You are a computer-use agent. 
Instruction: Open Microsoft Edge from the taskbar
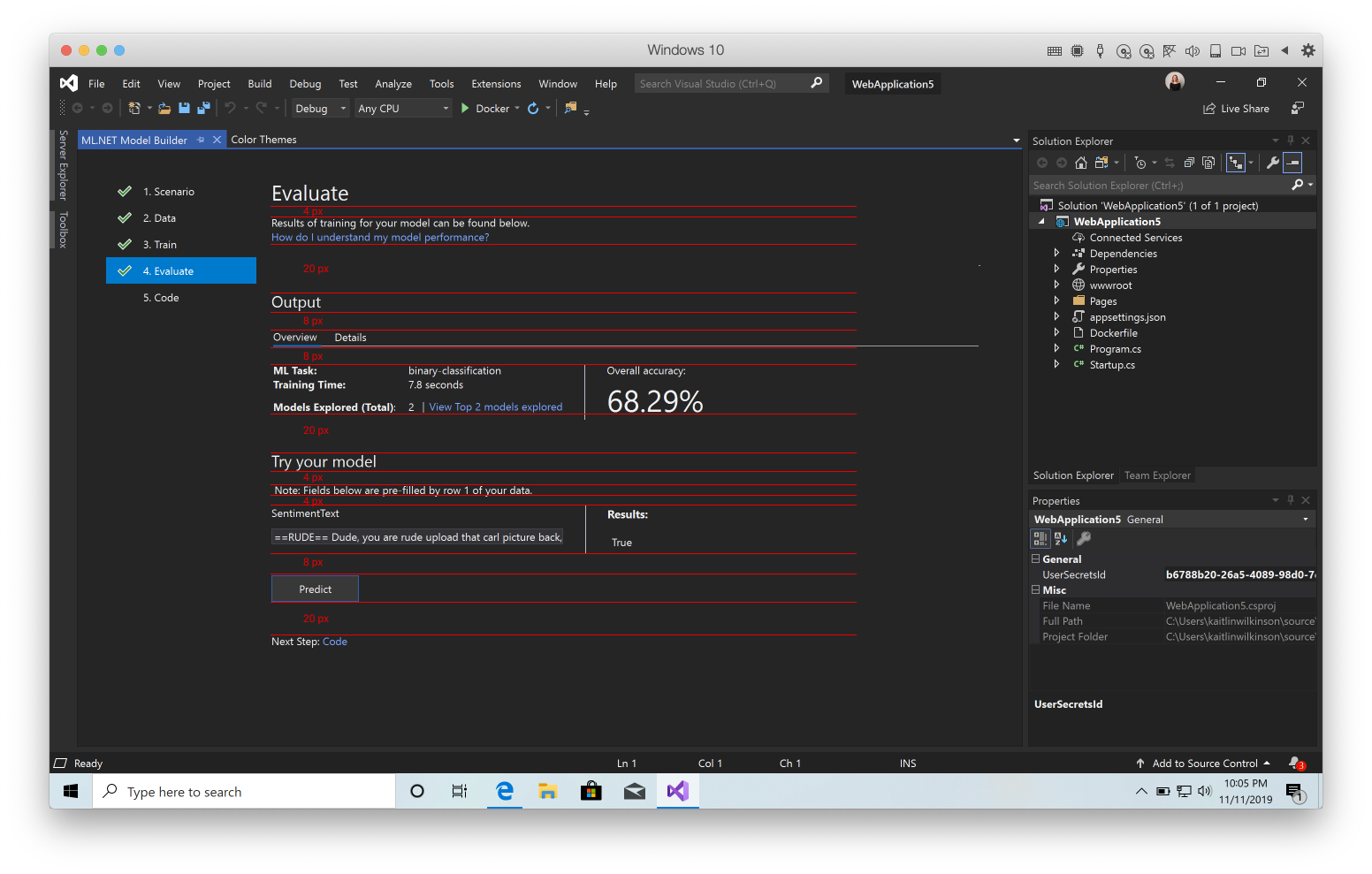coord(505,791)
